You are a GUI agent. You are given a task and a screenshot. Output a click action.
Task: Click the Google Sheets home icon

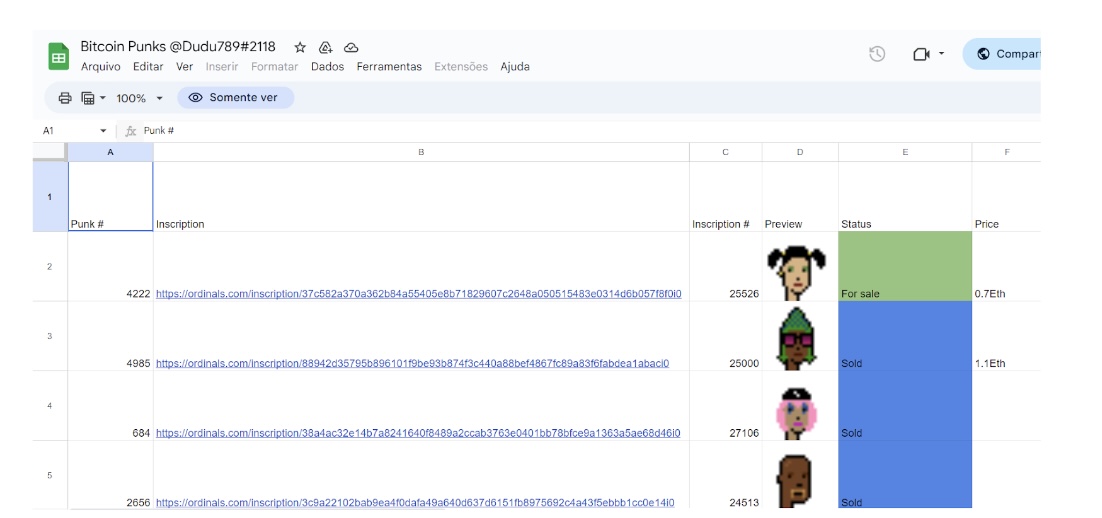point(59,57)
